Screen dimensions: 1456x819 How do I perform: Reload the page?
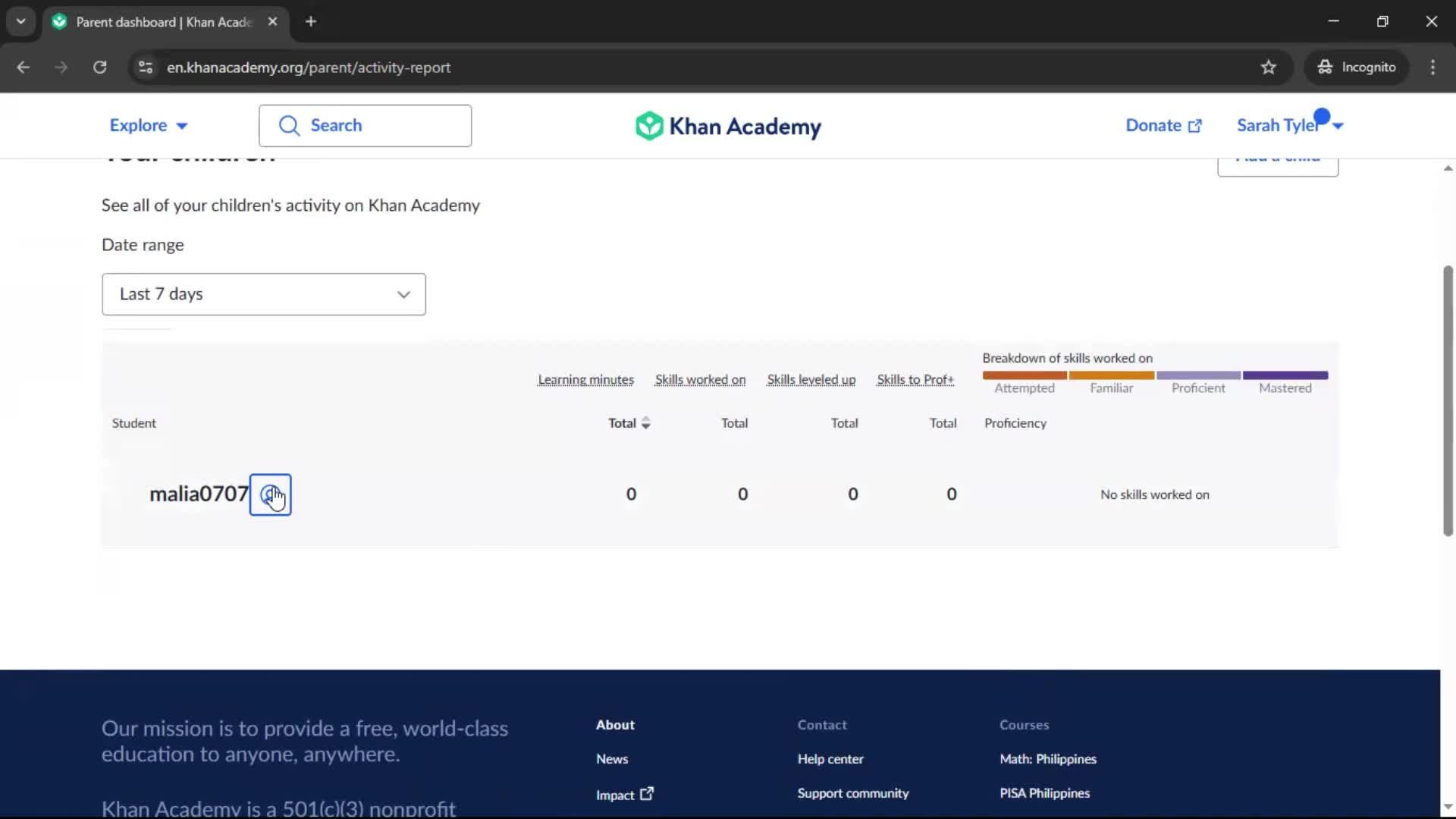[99, 67]
